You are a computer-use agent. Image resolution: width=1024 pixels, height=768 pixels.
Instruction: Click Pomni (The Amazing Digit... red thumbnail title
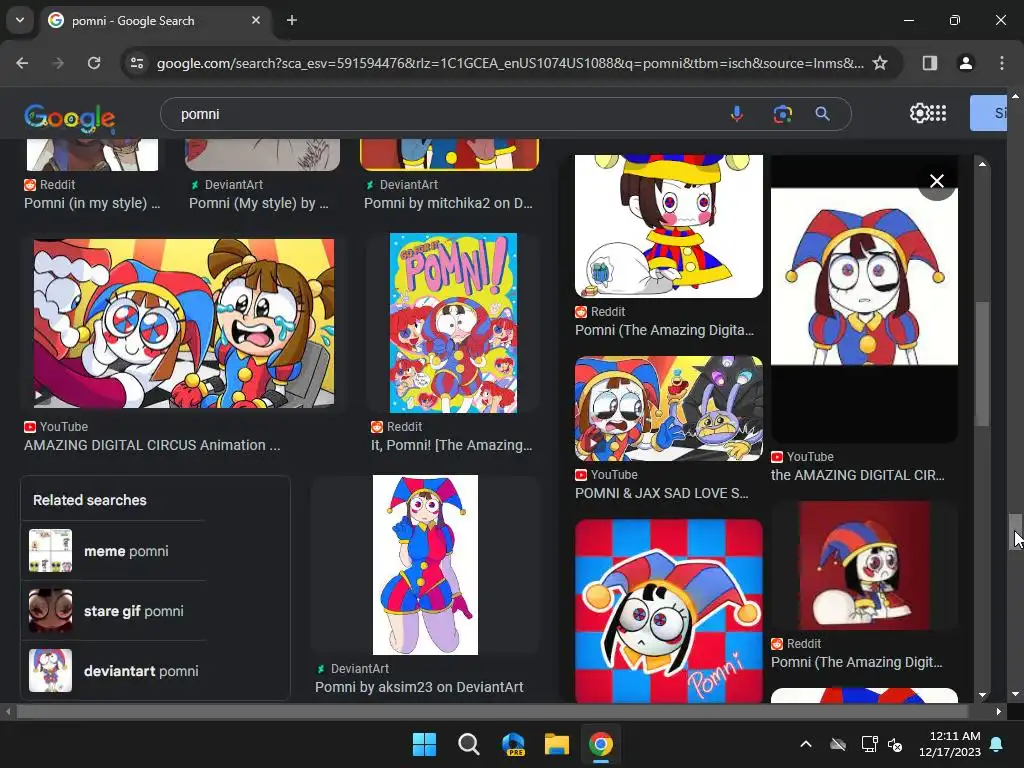(x=857, y=662)
